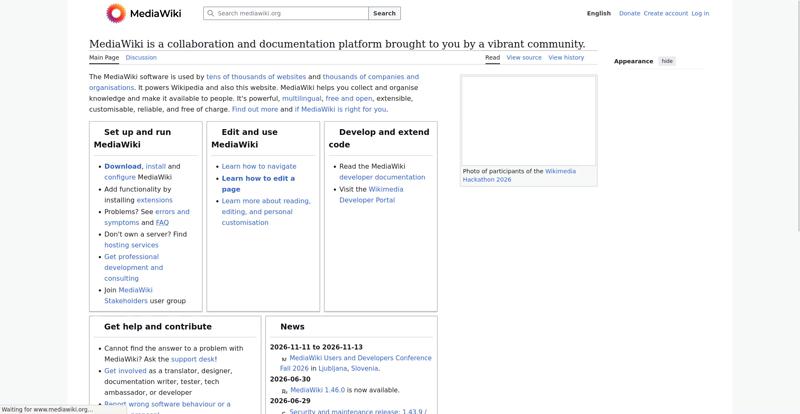
Task: Click the Search button
Action: tap(384, 13)
